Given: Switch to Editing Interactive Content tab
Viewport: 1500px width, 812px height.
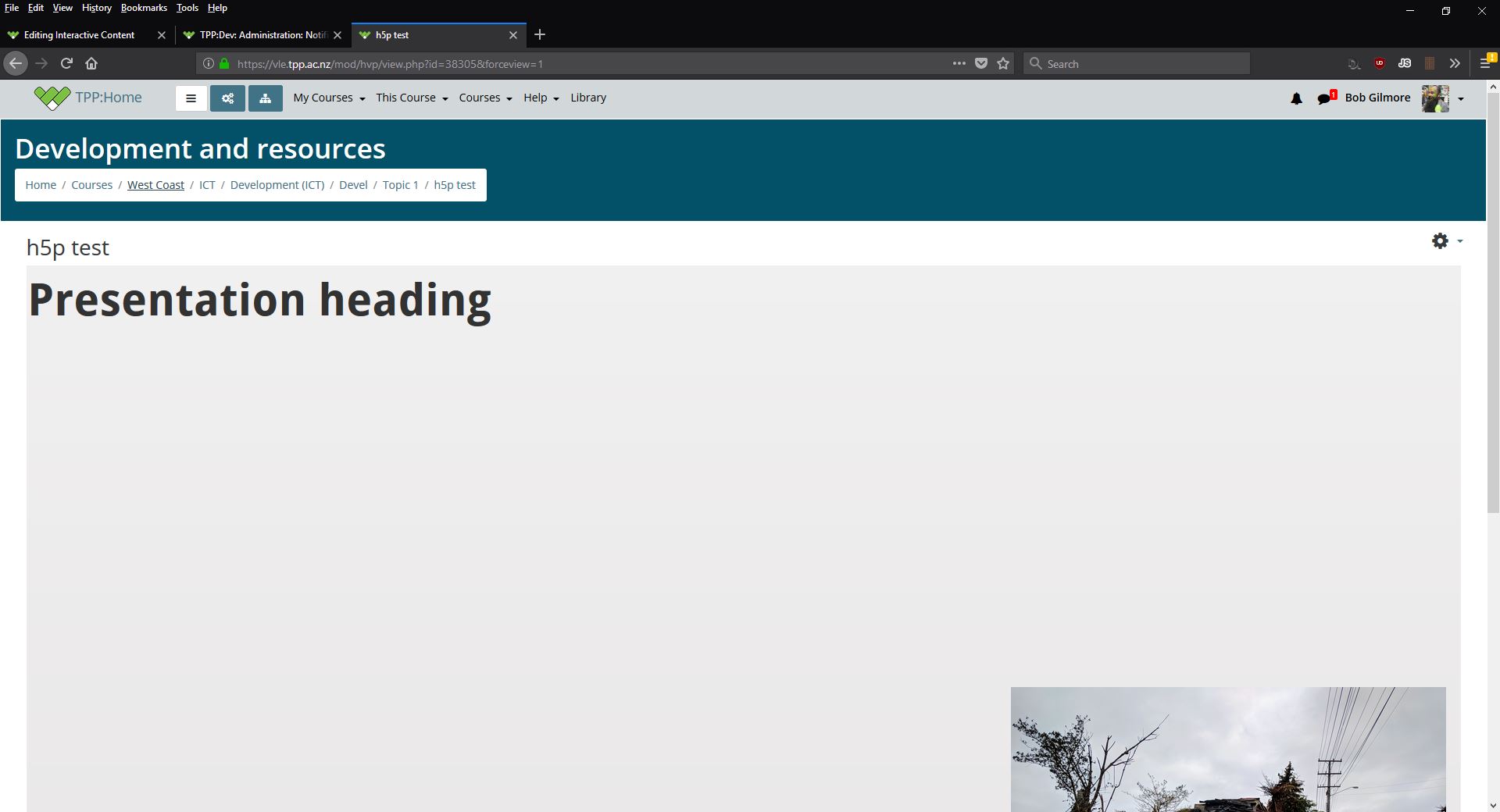Looking at the screenshot, I should 79,35.
